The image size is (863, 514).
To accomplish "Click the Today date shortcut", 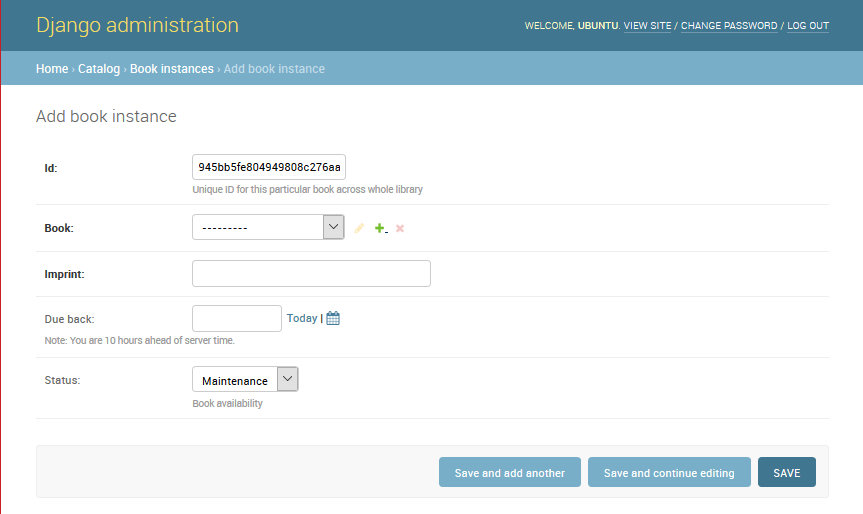I will pos(301,318).
